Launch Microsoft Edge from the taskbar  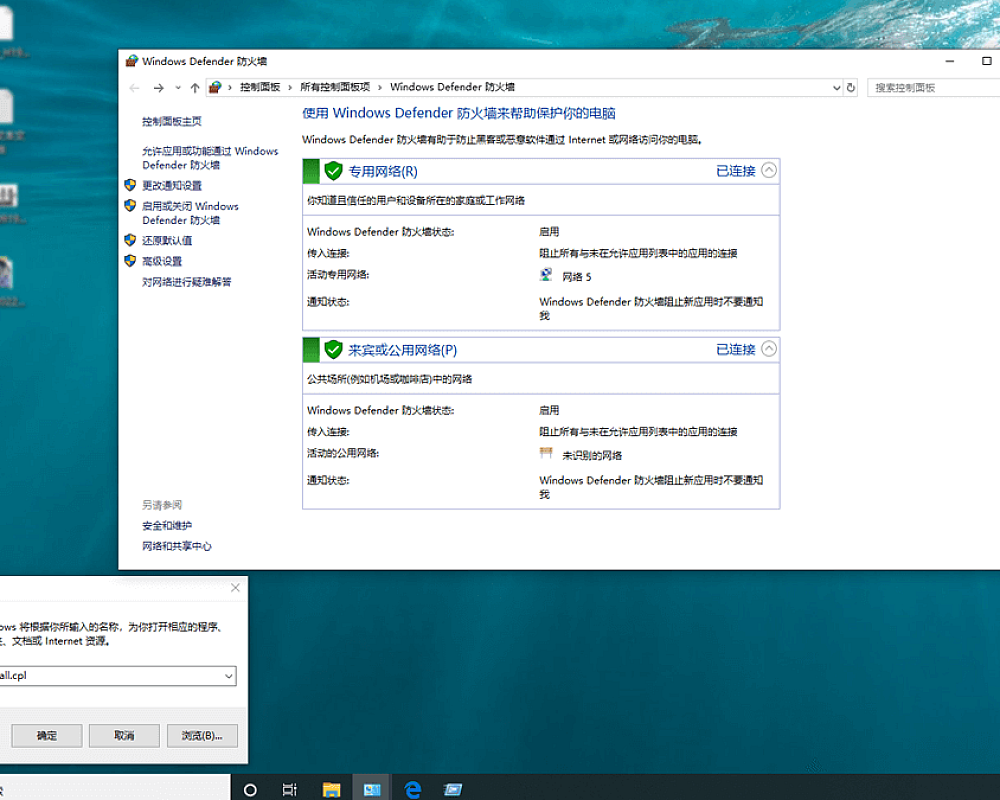click(x=413, y=789)
